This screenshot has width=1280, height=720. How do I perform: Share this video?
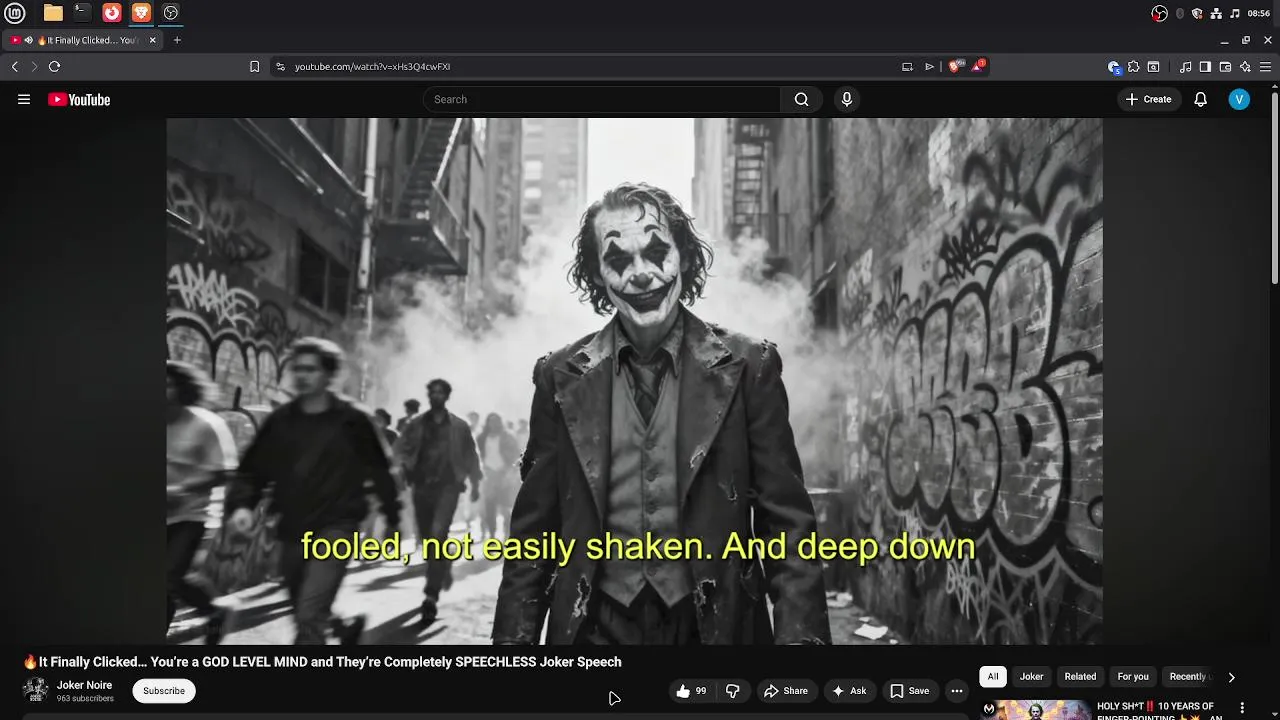[x=786, y=691]
